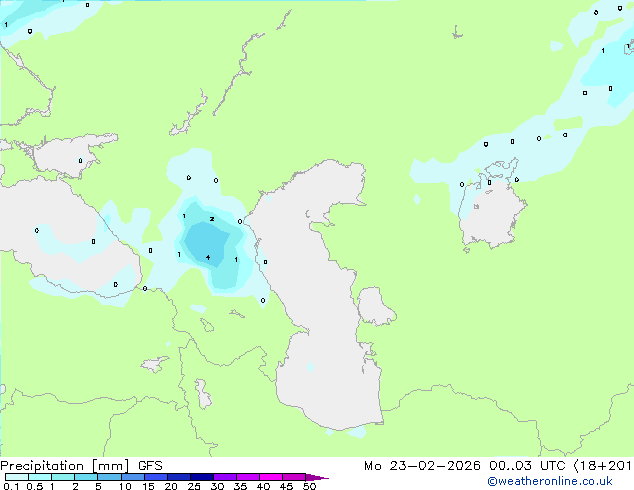Click the 'Mo 23-02-2026' date text

tap(422, 466)
